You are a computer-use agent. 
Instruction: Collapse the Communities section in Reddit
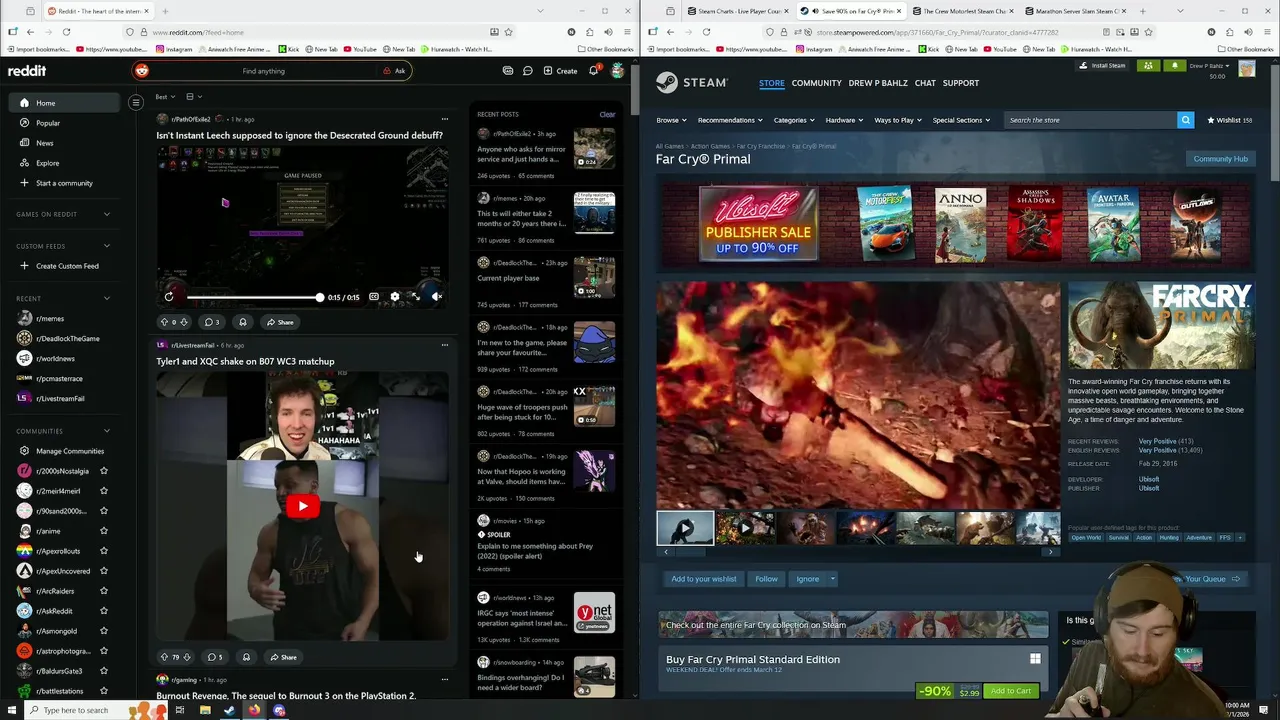107,431
